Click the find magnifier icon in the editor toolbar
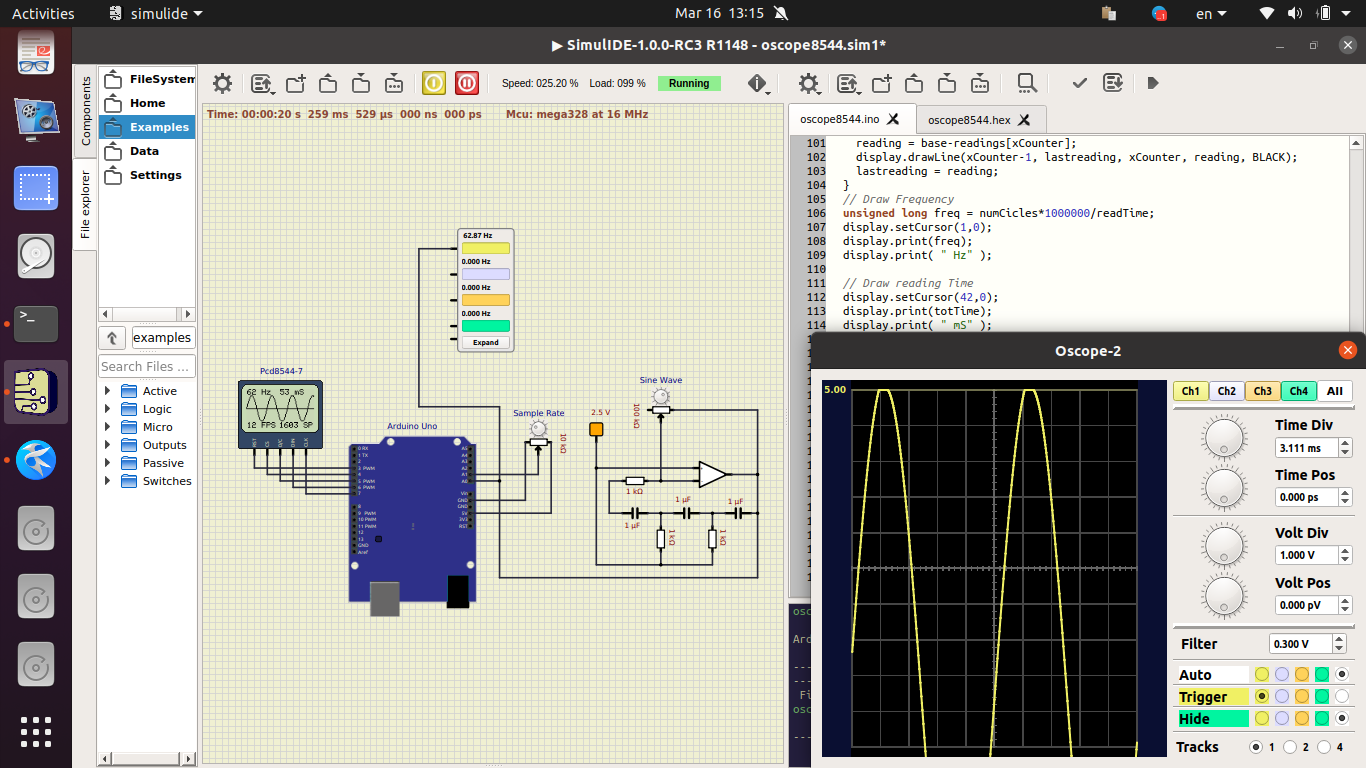The height and width of the screenshot is (768, 1366). click(x=1026, y=83)
